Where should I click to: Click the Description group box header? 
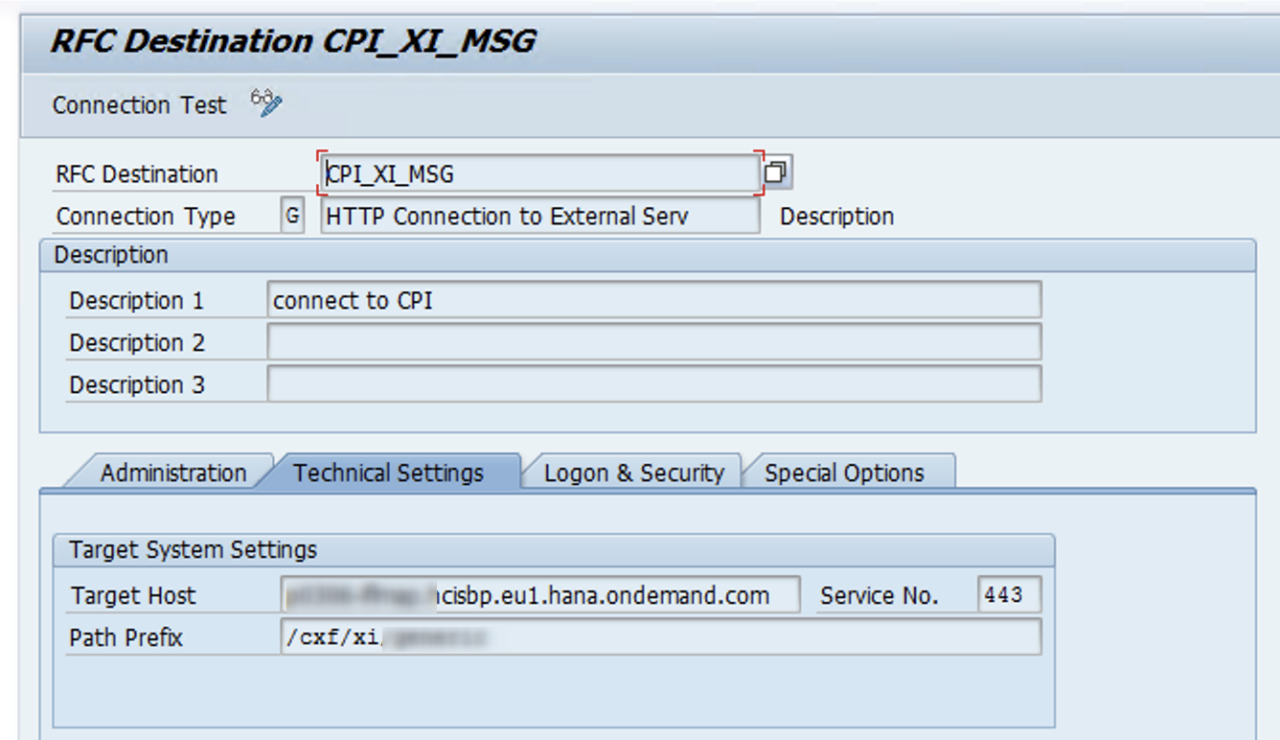click(647, 255)
